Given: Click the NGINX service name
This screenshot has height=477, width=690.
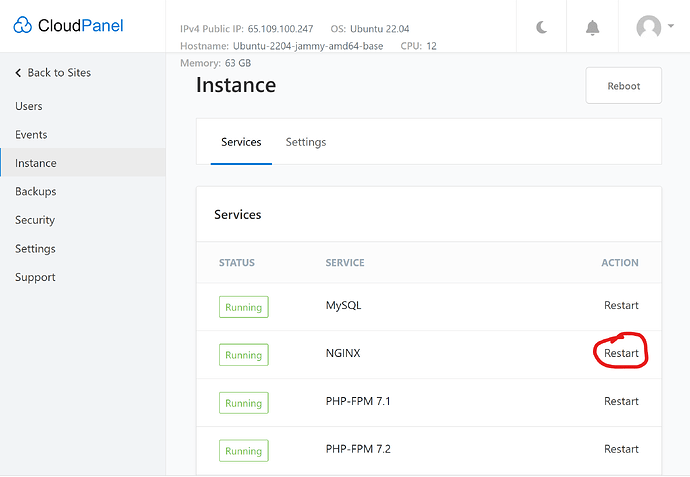Looking at the screenshot, I should tap(343, 353).
